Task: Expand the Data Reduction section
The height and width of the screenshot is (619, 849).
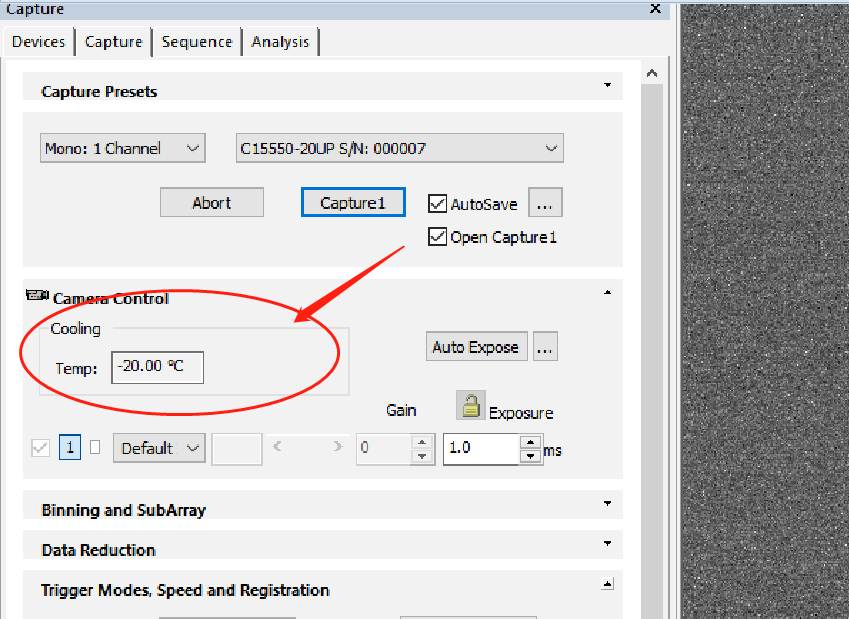Action: coord(607,544)
